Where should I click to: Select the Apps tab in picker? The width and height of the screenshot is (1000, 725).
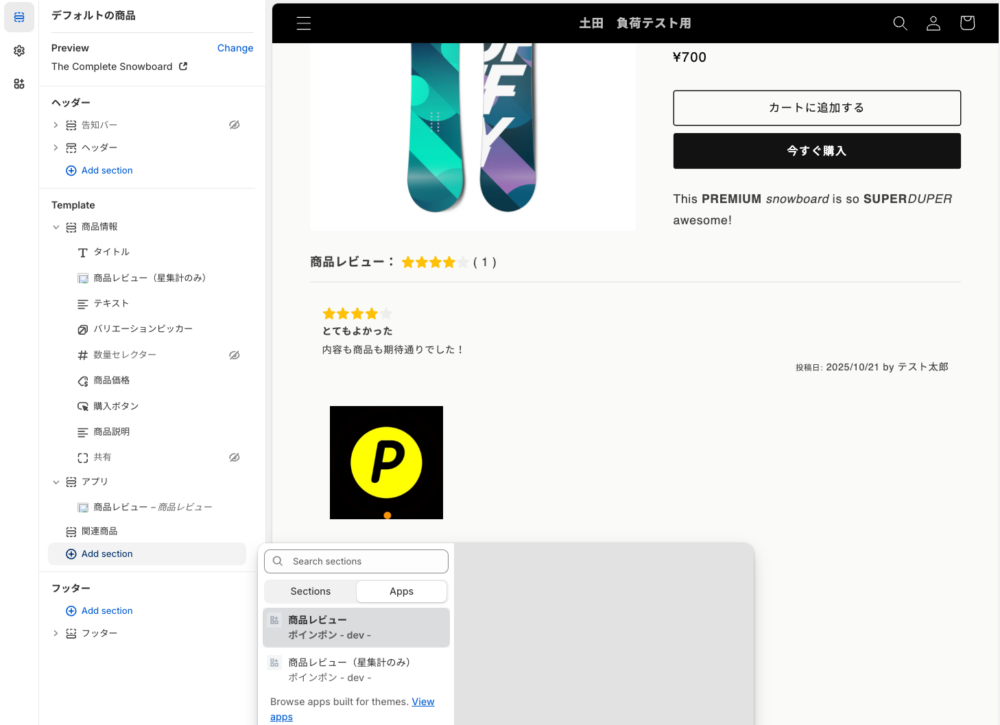[x=401, y=591]
